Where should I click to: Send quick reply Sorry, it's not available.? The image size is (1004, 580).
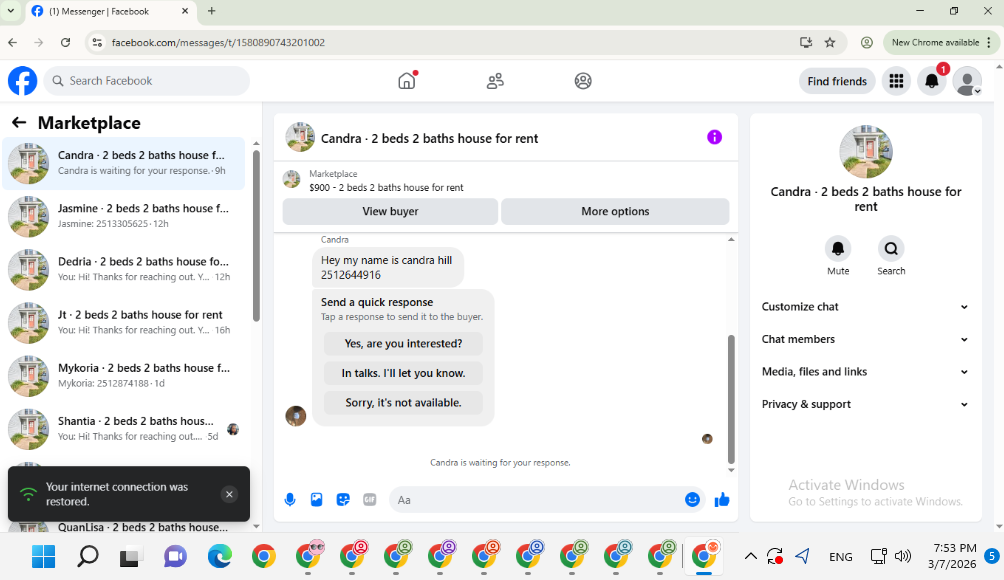coord(403,403)
